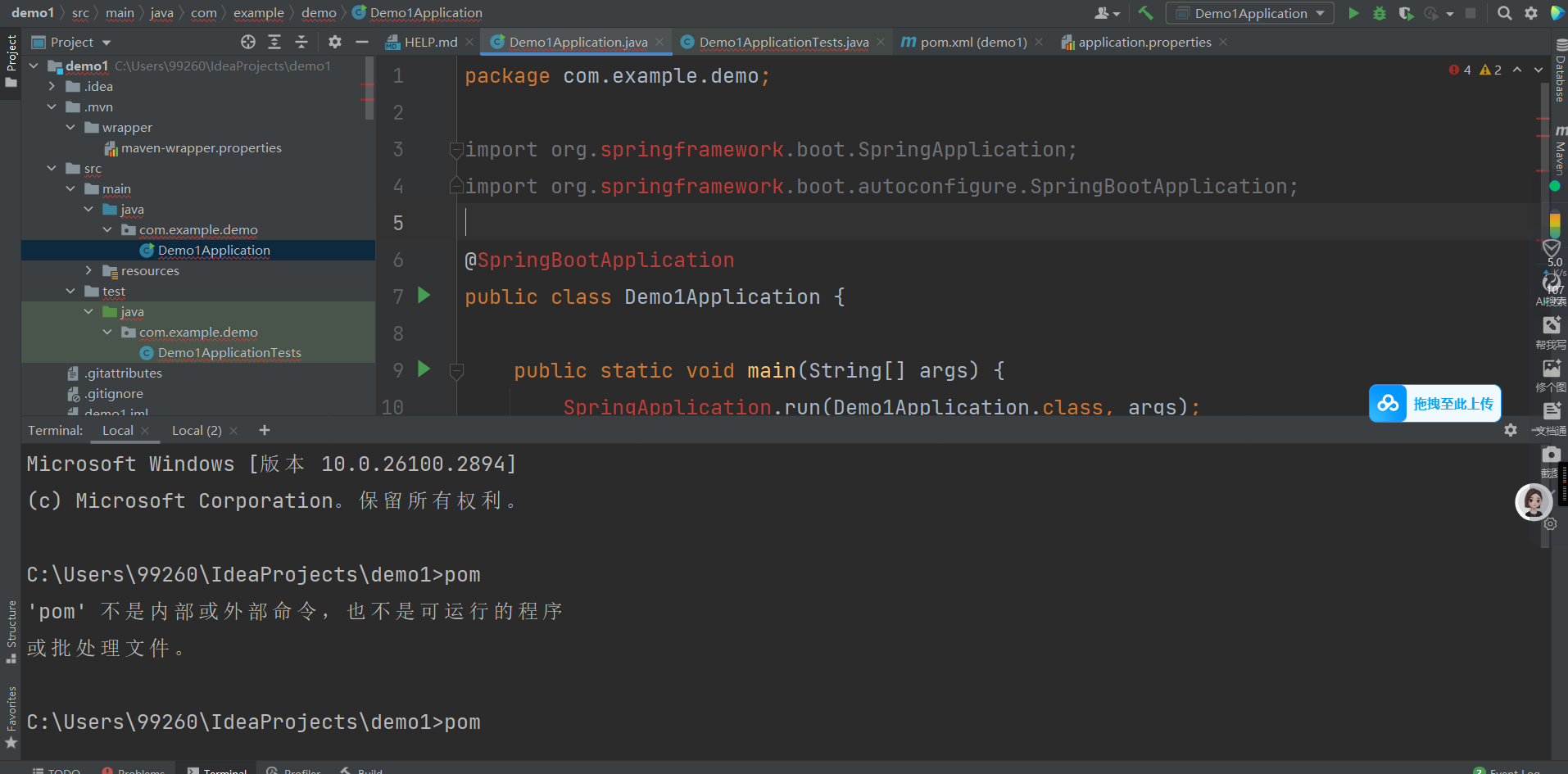Click the green Run button in toolbar

tap(1353, 13)
